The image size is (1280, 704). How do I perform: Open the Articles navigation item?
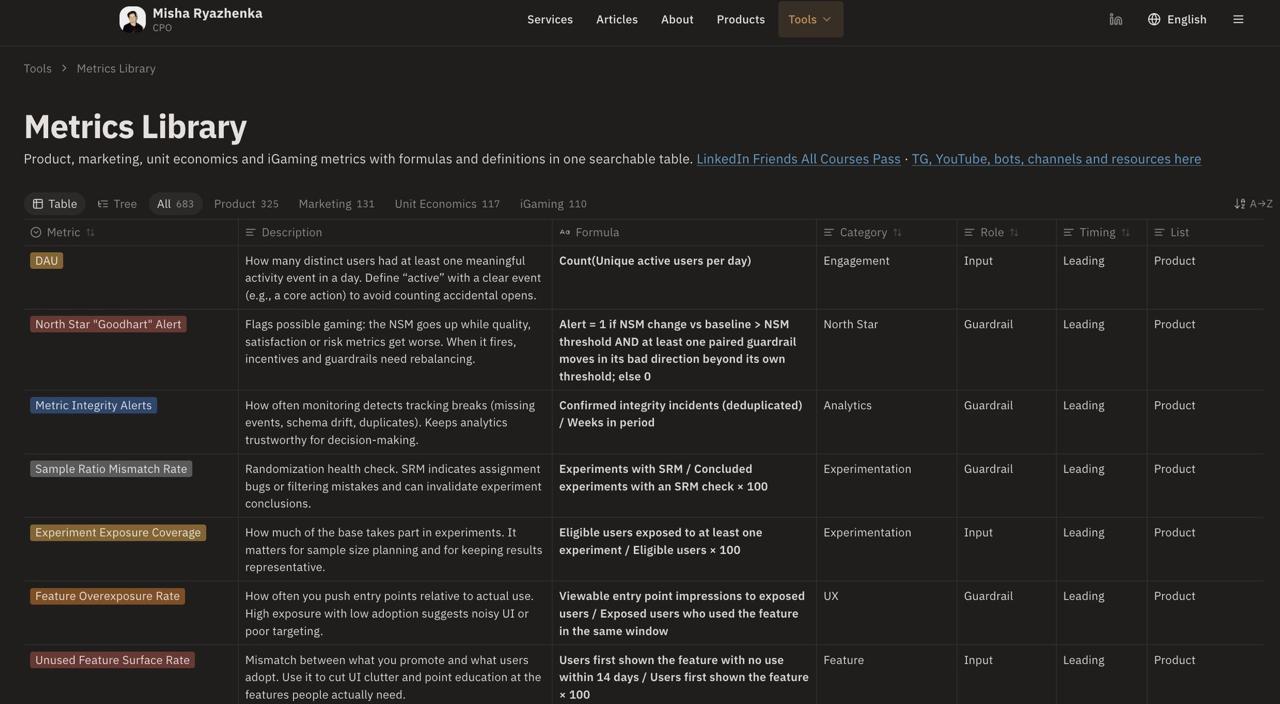click(x=617, y=19)
